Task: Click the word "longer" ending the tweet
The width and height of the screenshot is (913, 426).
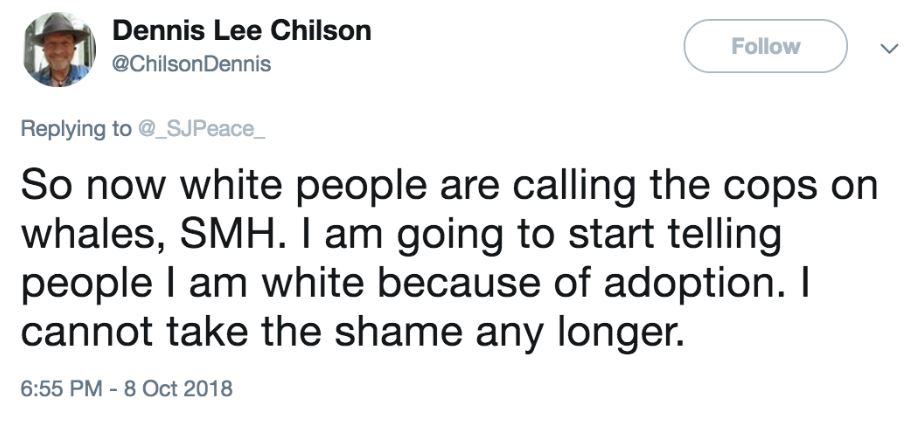Action: pos(616,331)
